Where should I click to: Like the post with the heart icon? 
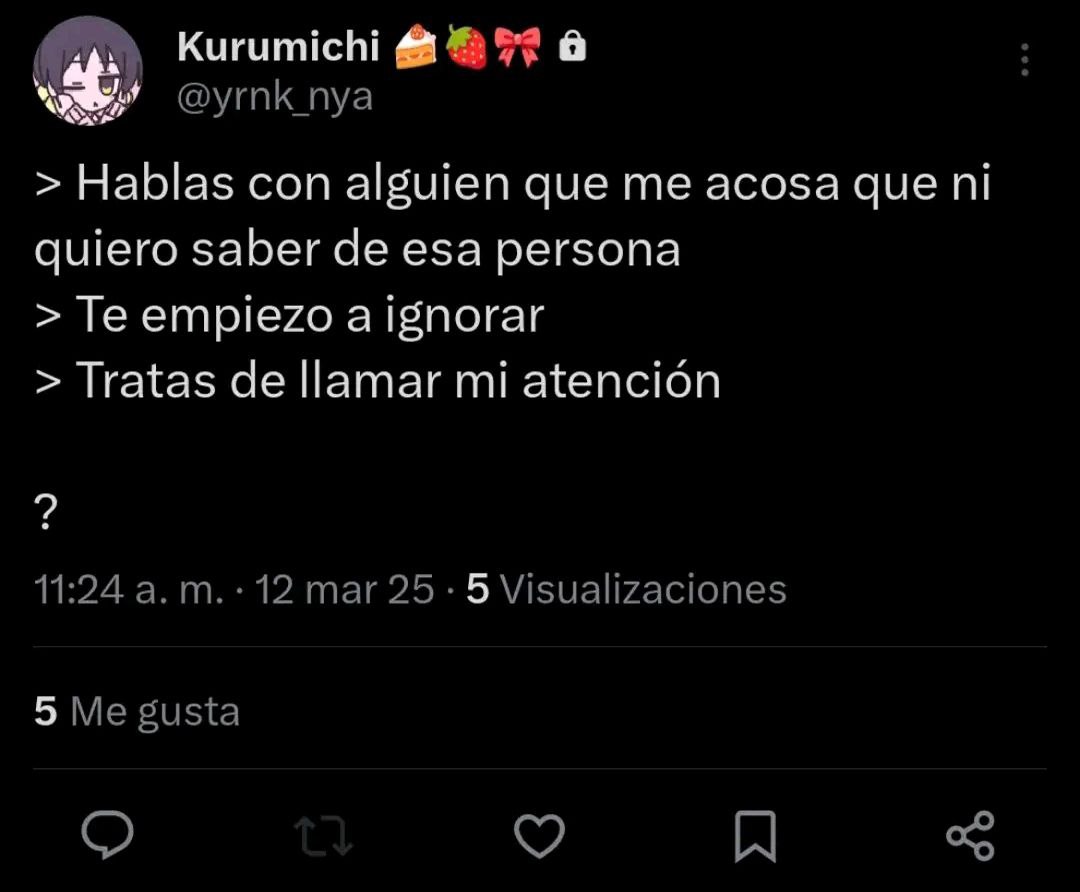(539, 836)
